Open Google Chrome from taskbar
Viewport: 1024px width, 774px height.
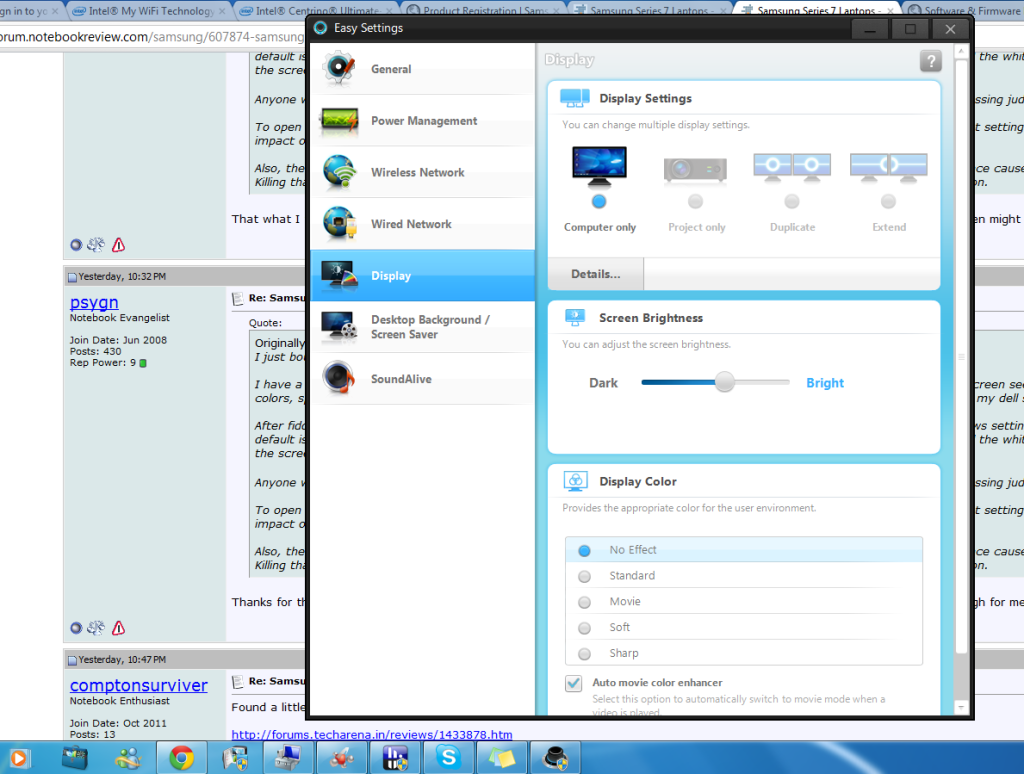[x=182, y=758]
